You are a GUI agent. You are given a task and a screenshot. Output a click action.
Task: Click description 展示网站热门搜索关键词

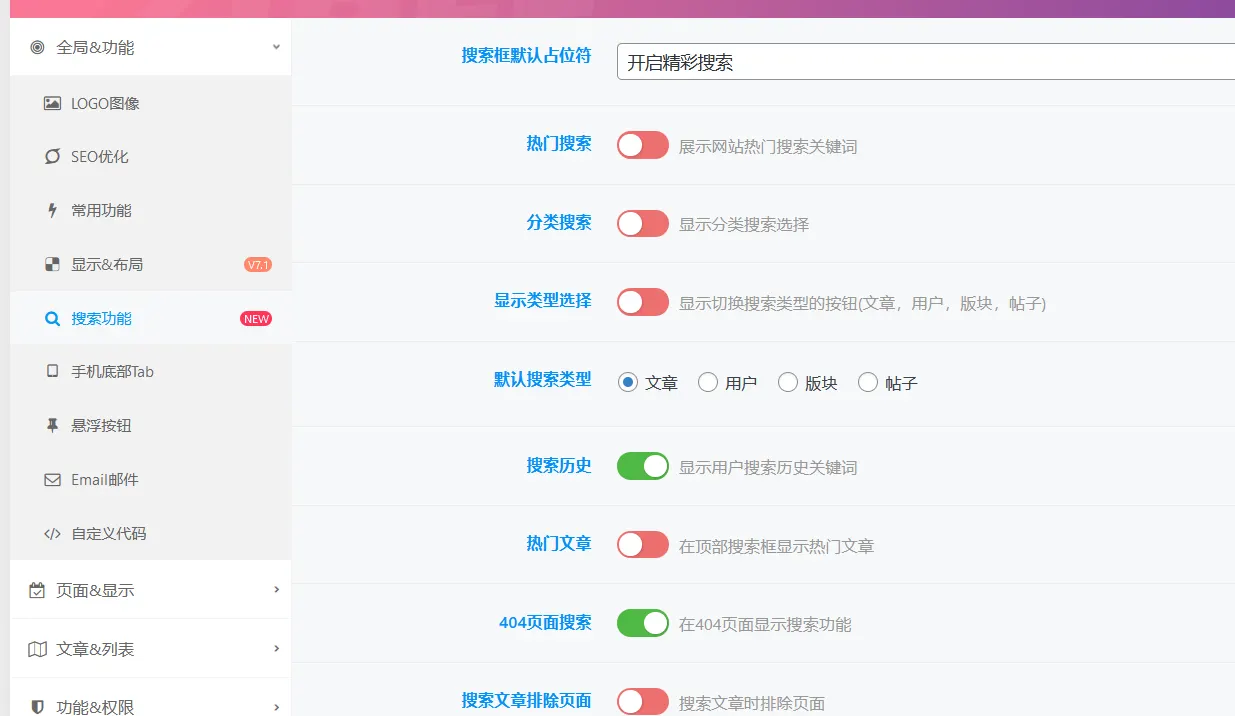(768, 146)
